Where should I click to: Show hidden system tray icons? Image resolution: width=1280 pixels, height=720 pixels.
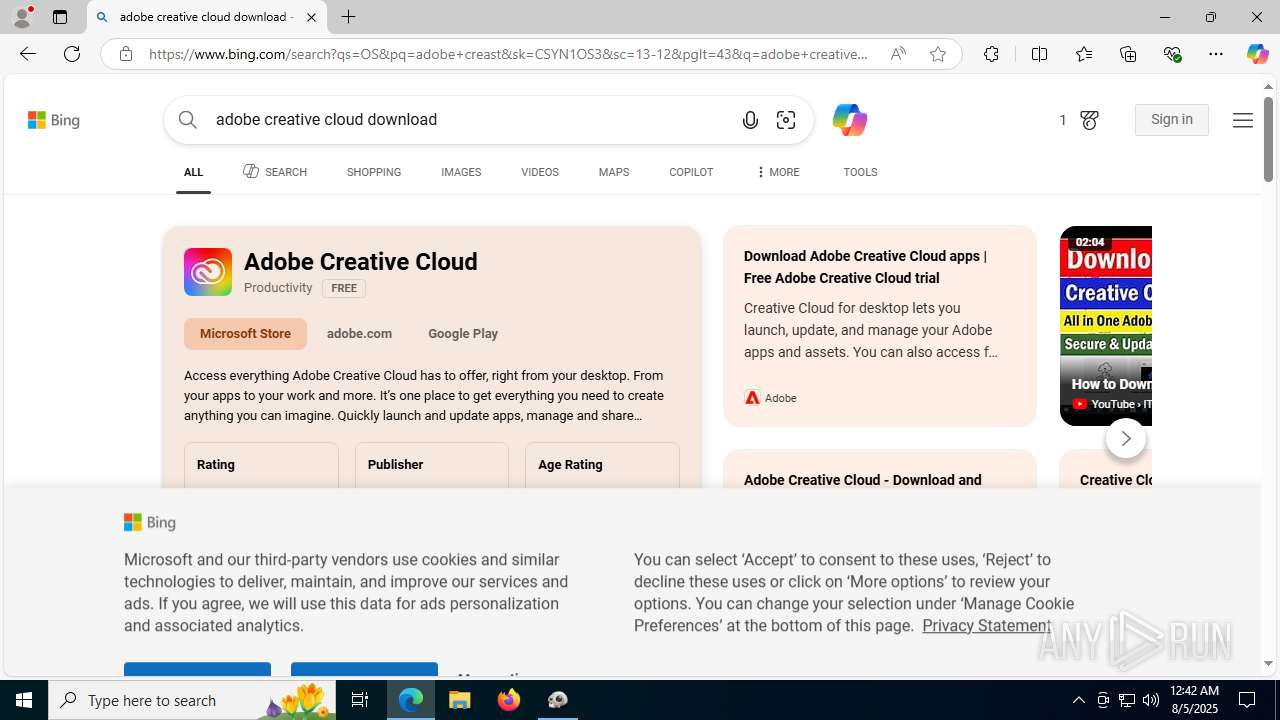pos(1078,700)
